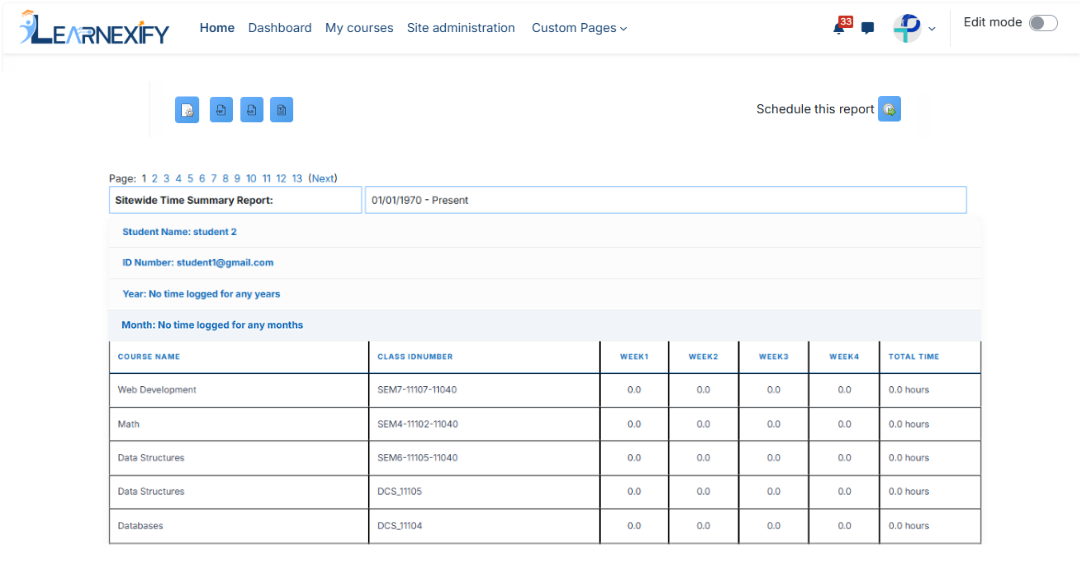
Task: Click the Schedule this report label
Action: click(815, 109)
